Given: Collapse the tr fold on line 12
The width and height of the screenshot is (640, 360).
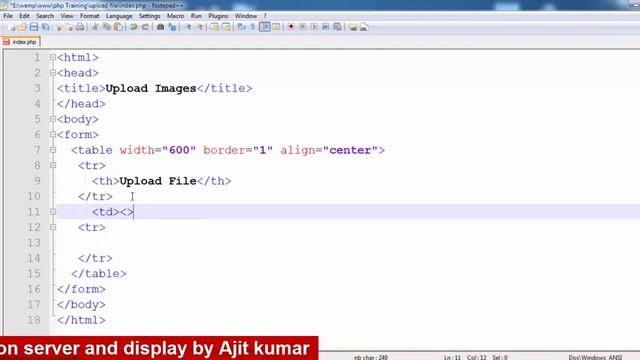Looking at the screenshot, I should (53, 227).
